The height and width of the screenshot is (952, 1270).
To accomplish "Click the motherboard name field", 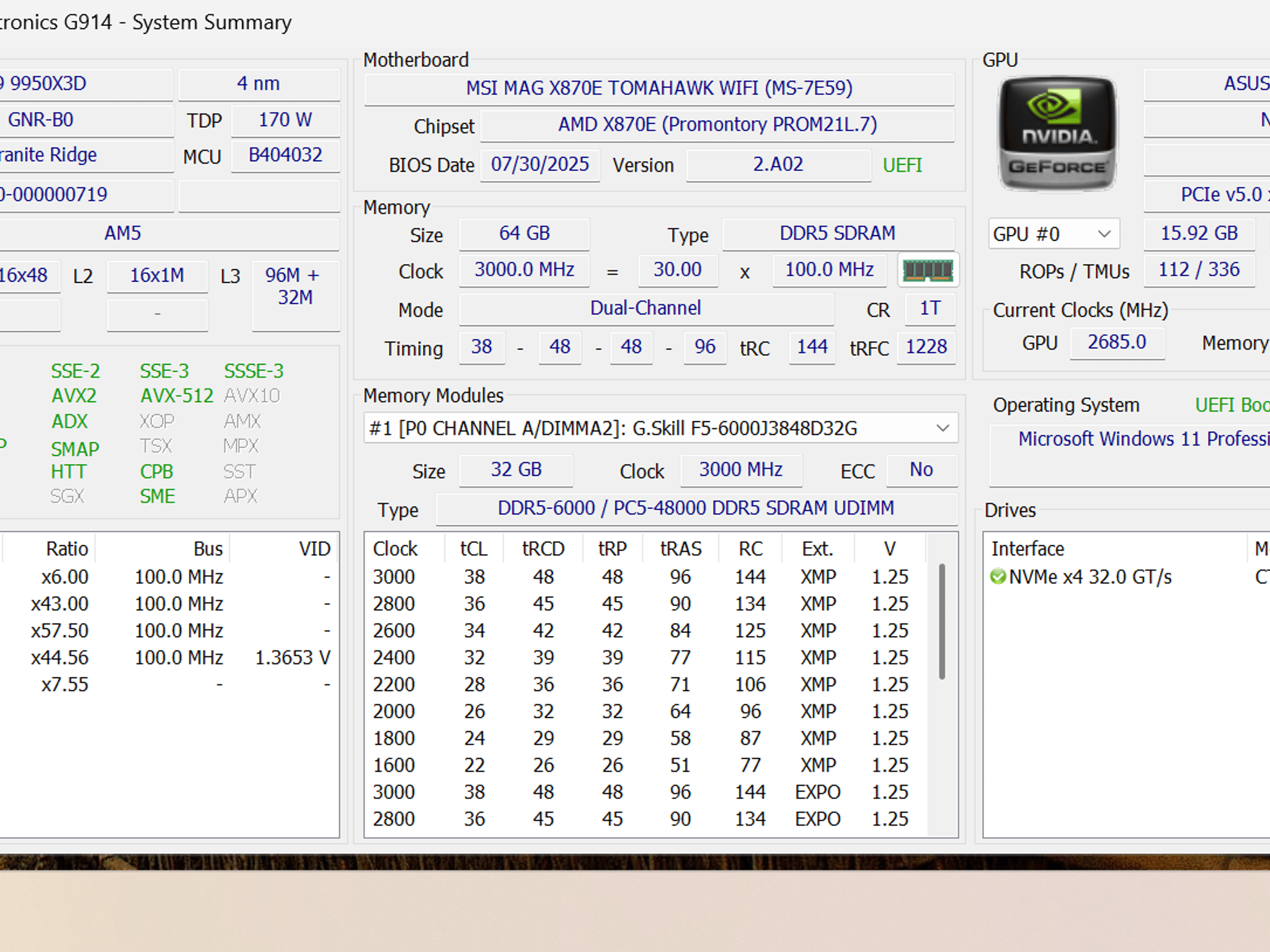I will point(659,88).
